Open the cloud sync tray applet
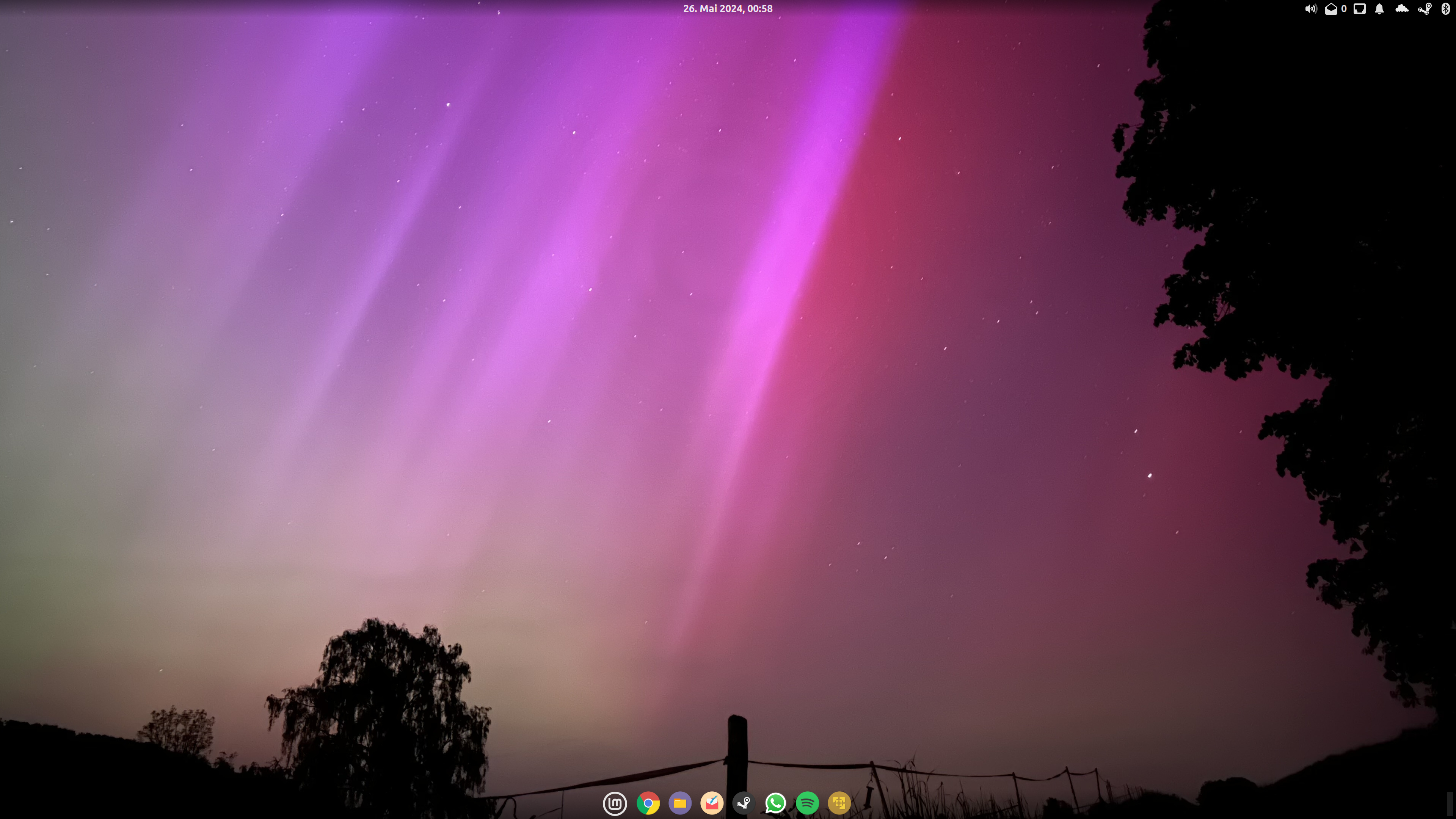The height and width of the screenshot is (819, 1456). point(1403,9)
